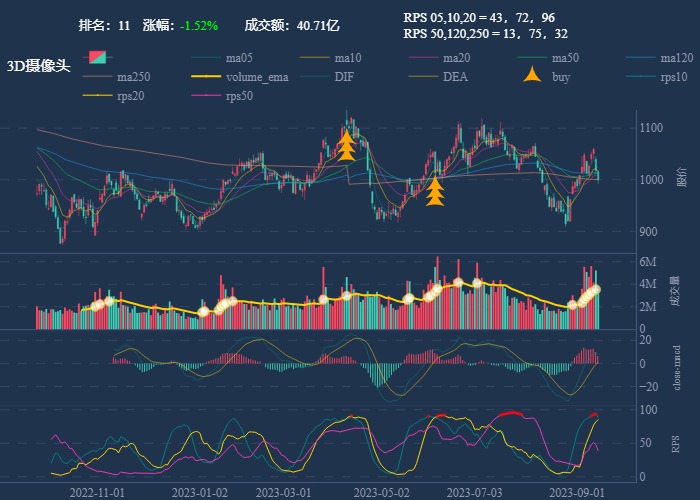Click the volume_ema yellow line legend marker
This screenshot has height=500, width=700.
[x=206, y=77]
